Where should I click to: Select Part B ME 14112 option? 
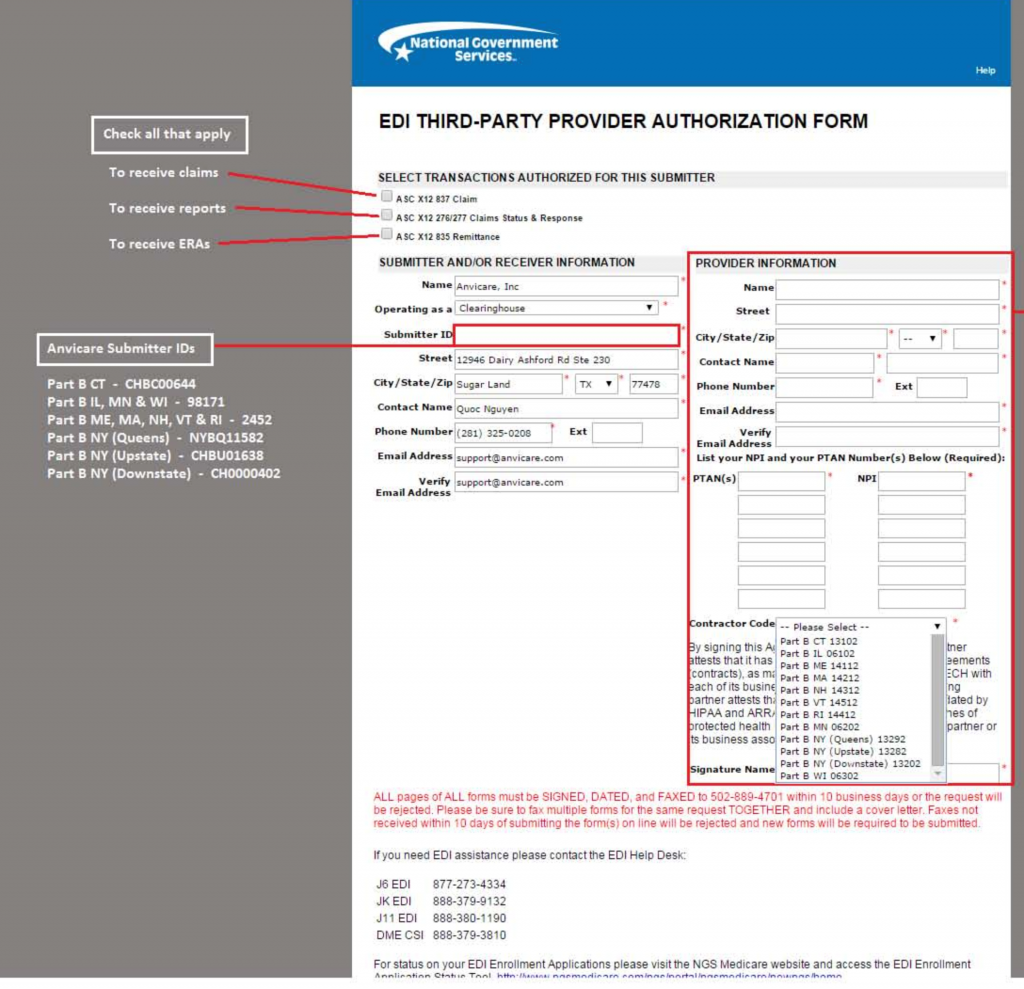click(856, 666)
